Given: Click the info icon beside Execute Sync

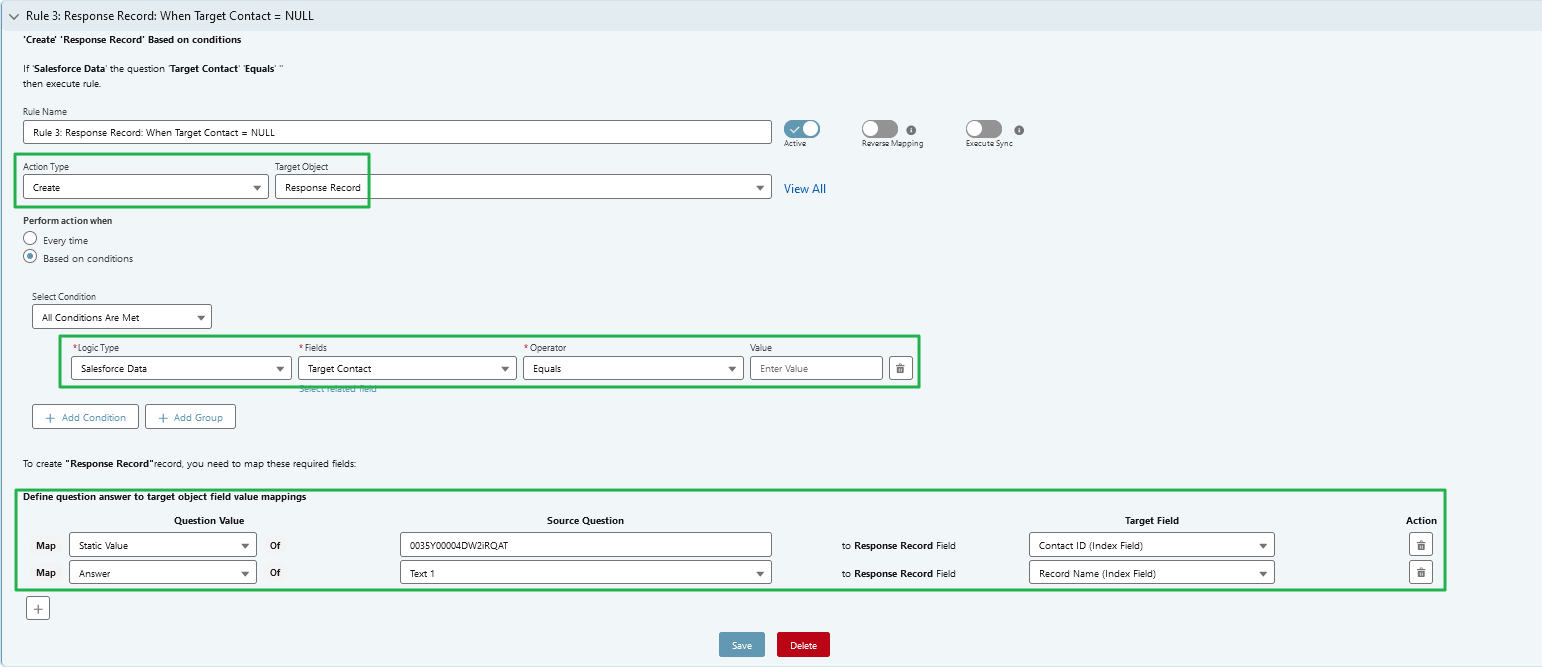Looking at the screenshot, I should [x=1017, y=129].
